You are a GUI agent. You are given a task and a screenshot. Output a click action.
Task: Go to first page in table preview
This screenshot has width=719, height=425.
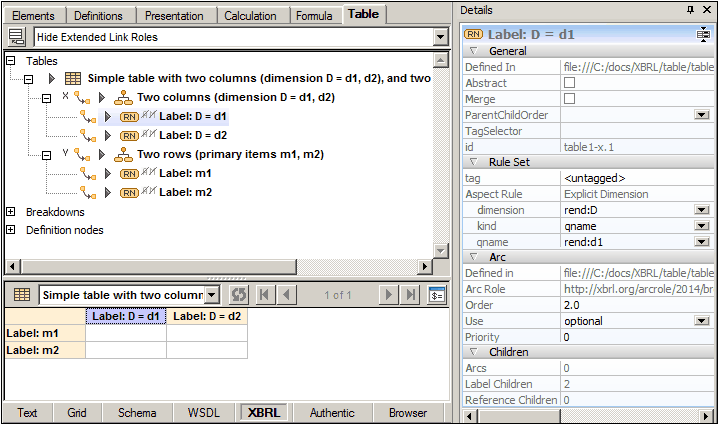click(265, 295)
